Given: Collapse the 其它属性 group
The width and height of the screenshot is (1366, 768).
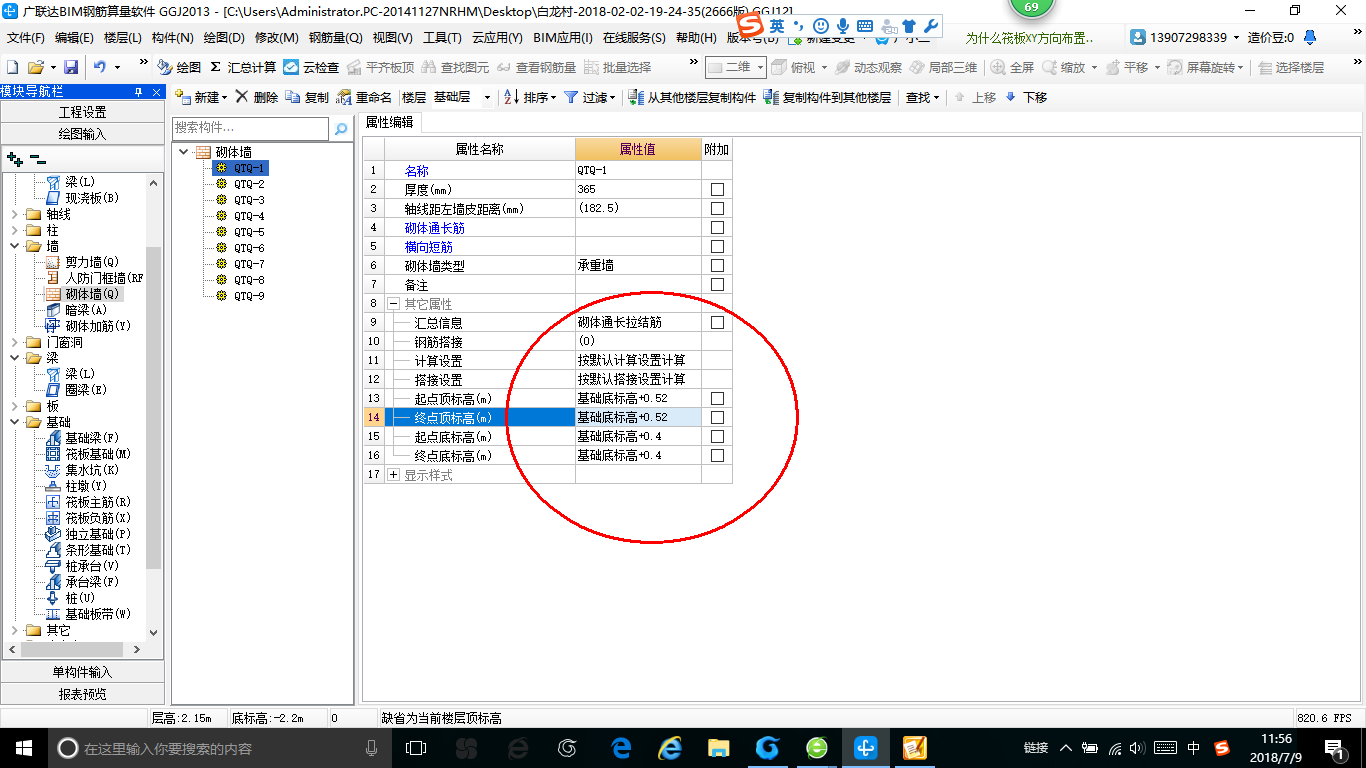Looking at the screenshot, I should pos(394,303).
